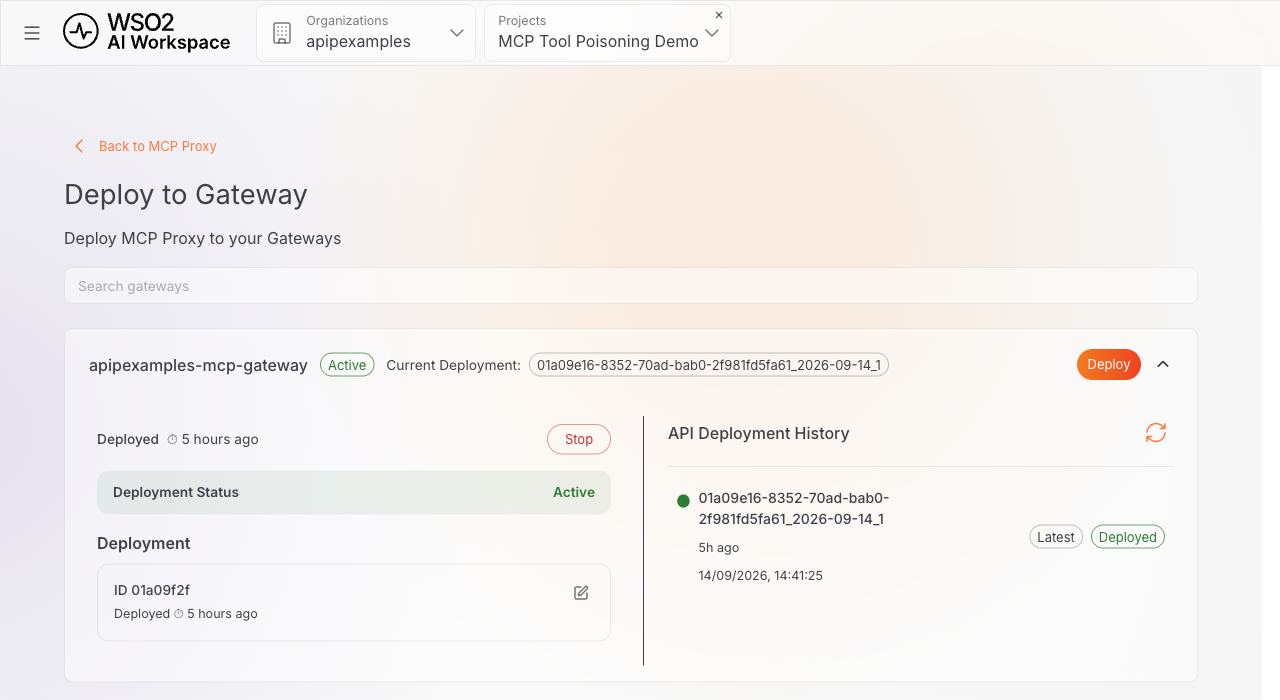Go back to MCP Proxy
The width and height of the screenshot is (1280, 700).
pos(157,146)
